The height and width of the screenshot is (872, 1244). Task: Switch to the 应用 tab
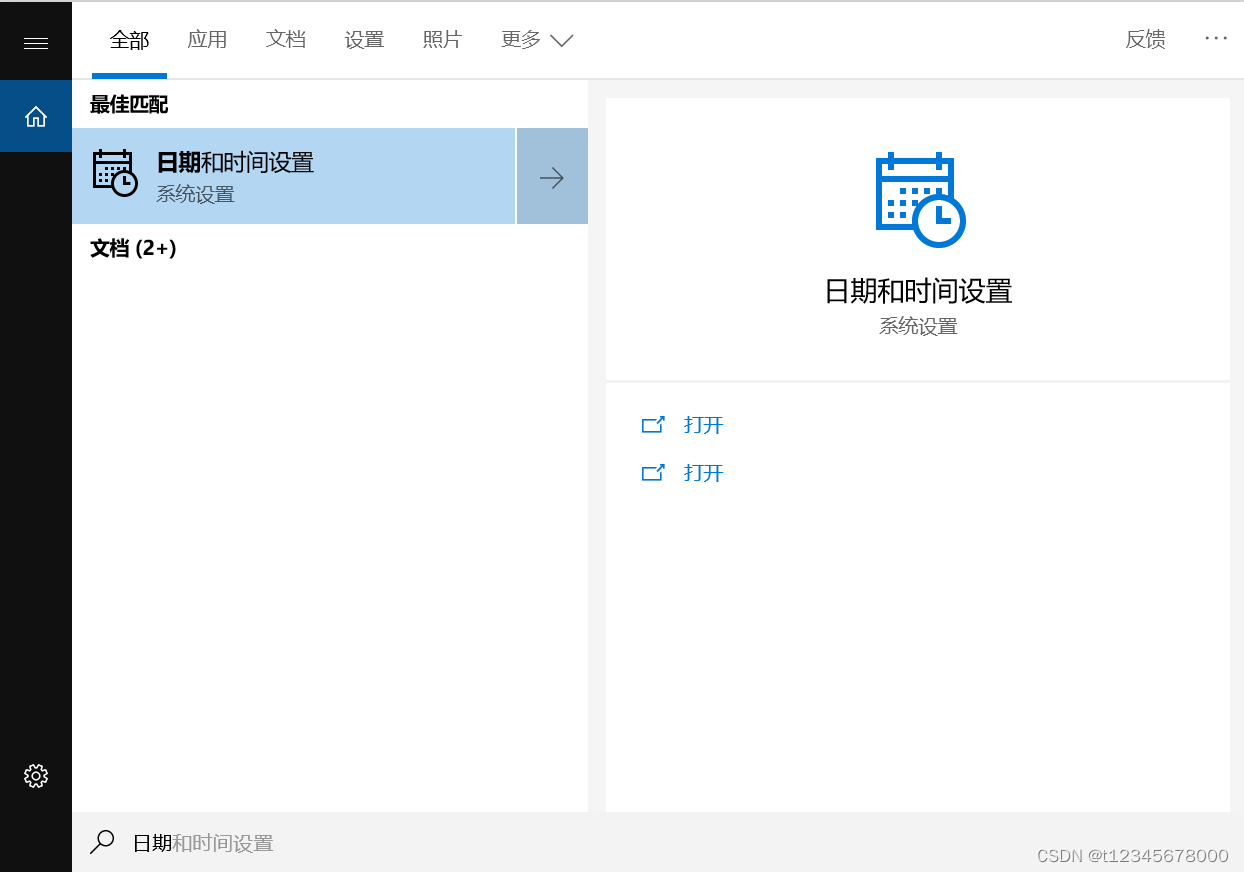tap(207, 39)
